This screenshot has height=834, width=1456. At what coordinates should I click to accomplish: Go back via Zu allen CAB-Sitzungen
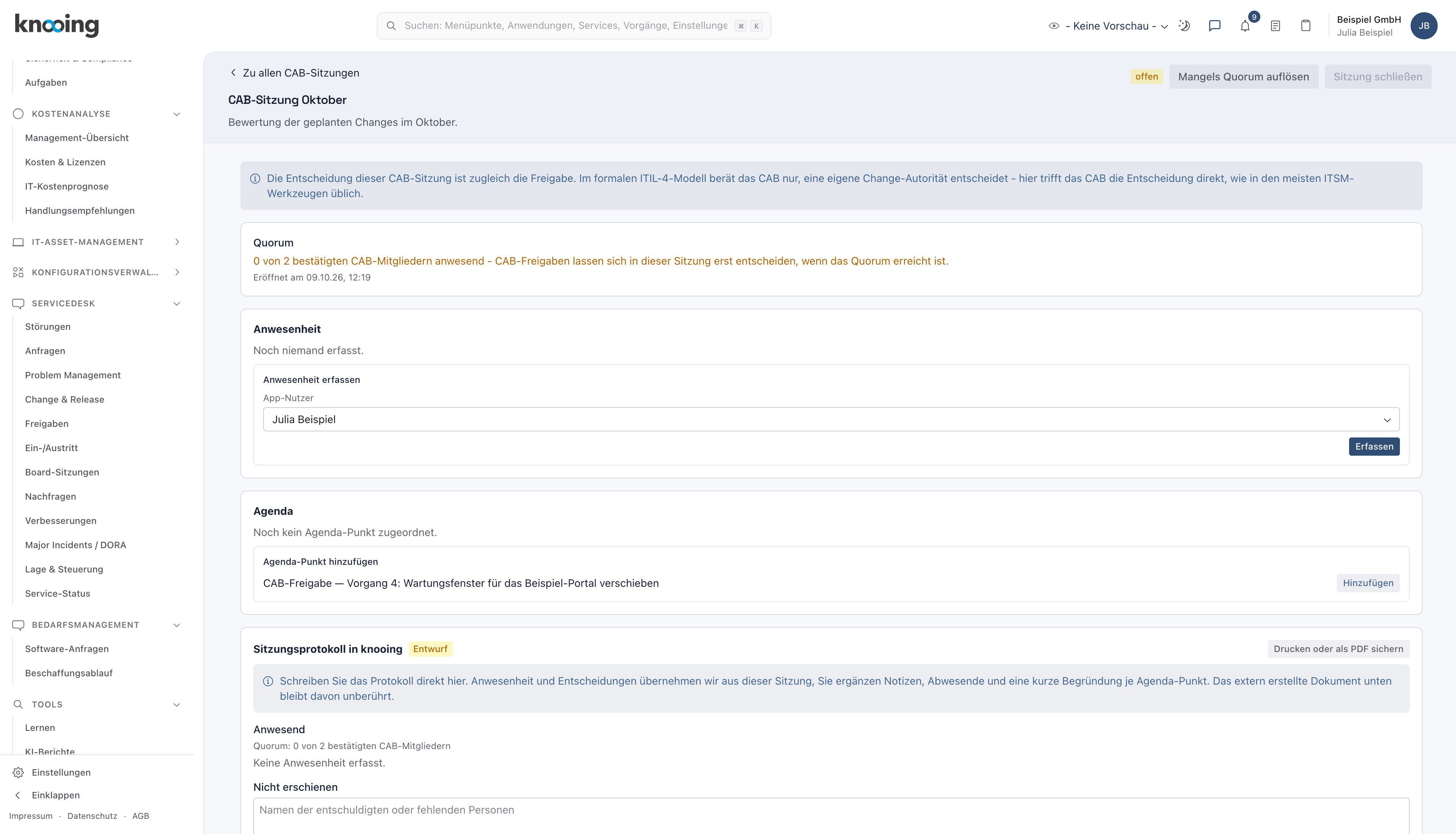(x=294, y=73)
